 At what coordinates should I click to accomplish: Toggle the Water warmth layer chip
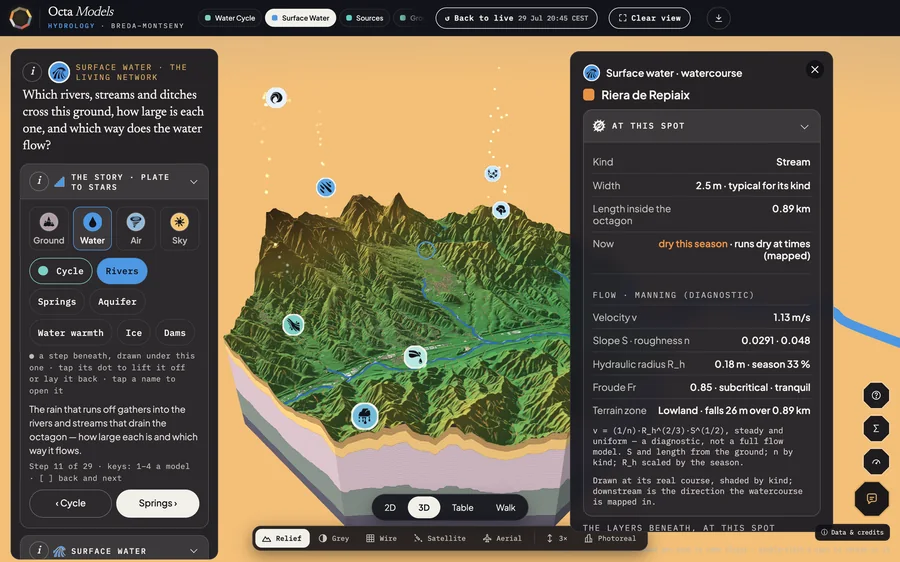point(71,333)
